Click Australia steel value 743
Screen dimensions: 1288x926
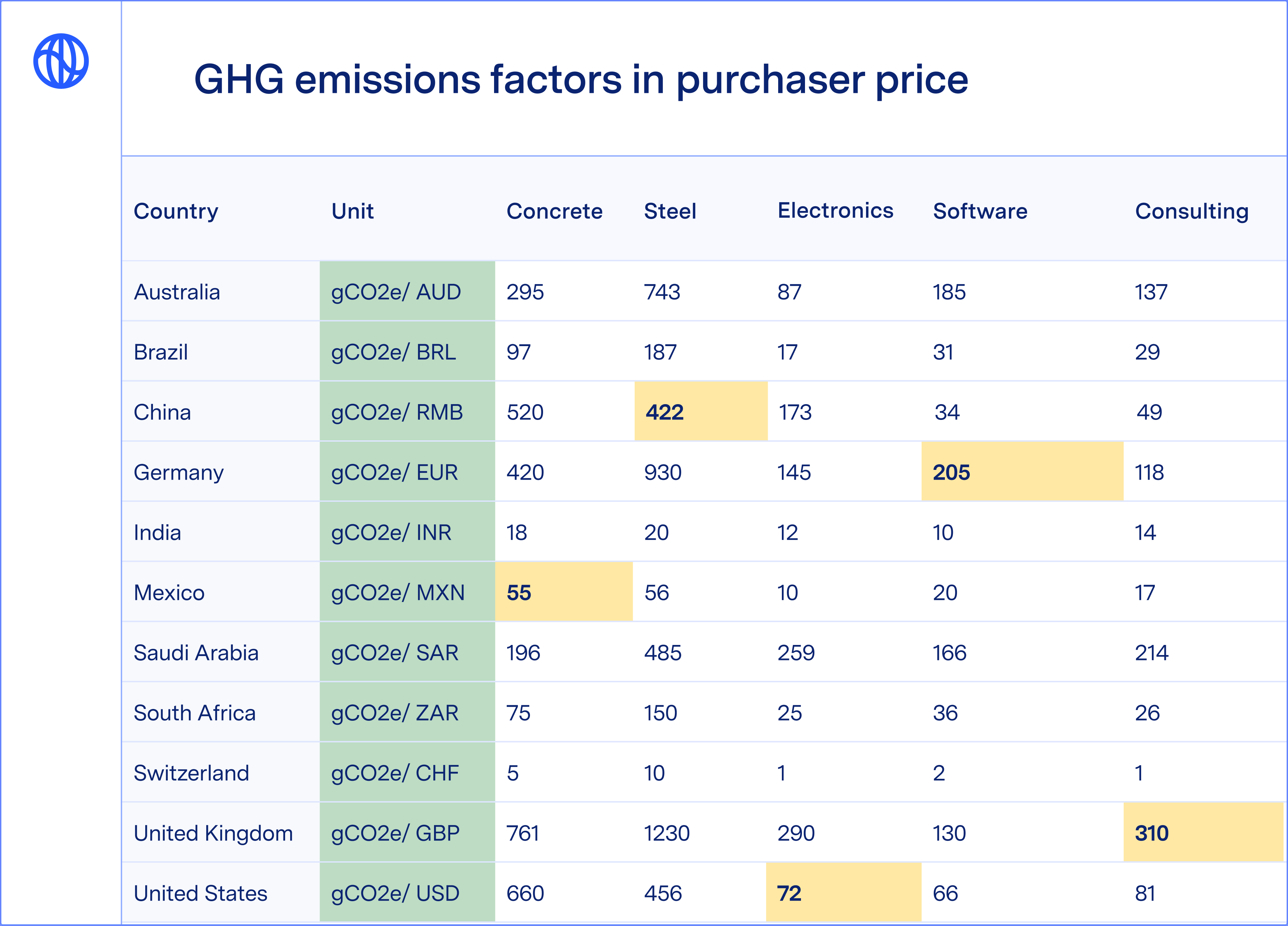pos(662,292)
